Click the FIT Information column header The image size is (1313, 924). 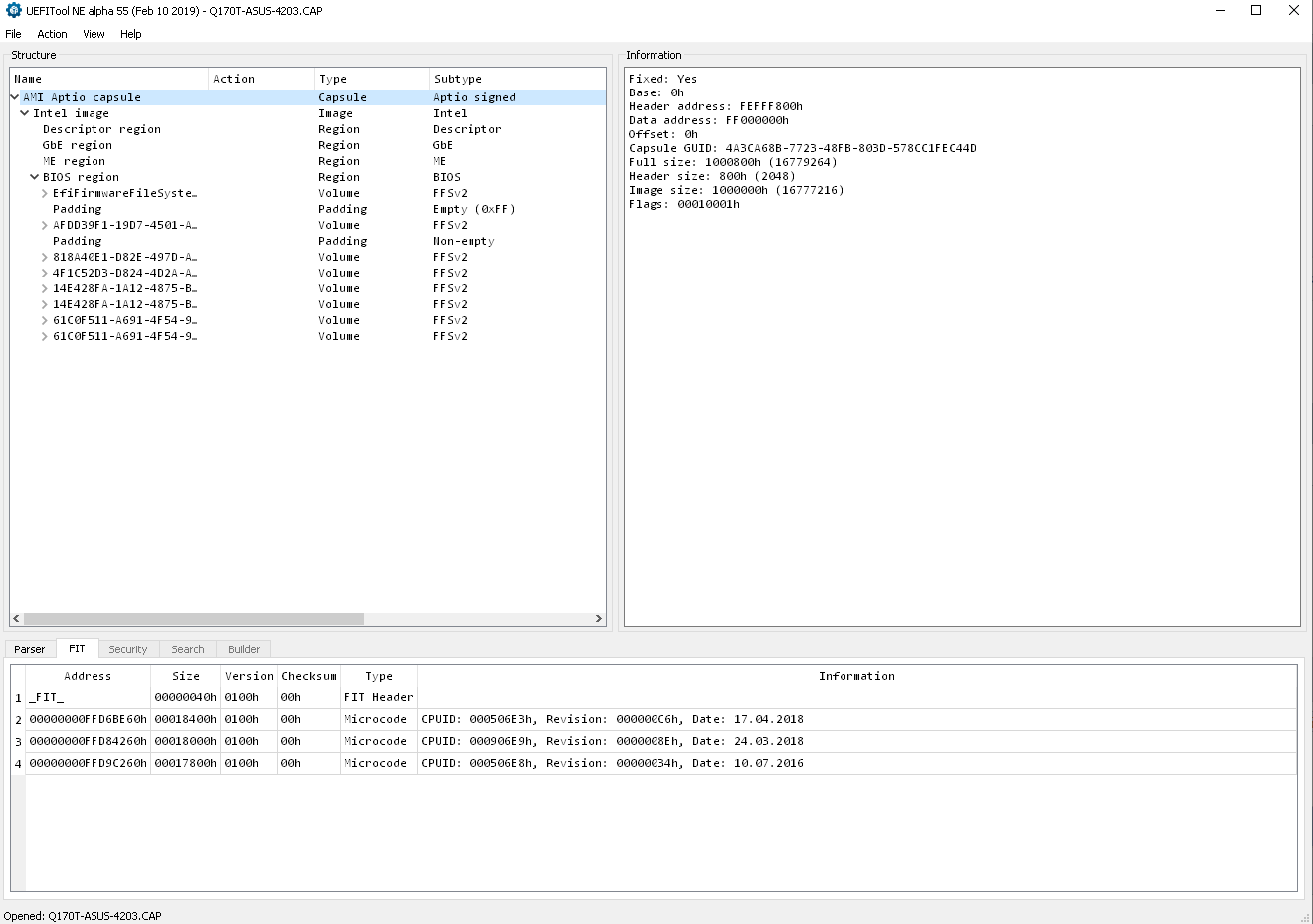tap(856, 676)
